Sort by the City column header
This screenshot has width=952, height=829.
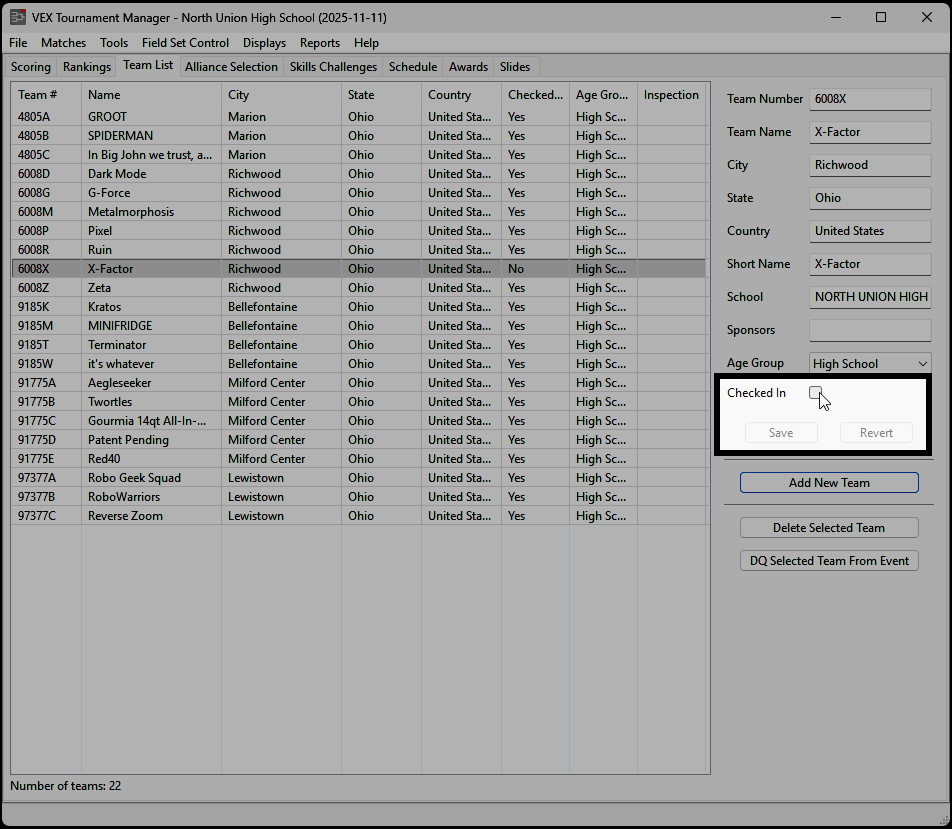pyautogui.click(x=282, y=95)
